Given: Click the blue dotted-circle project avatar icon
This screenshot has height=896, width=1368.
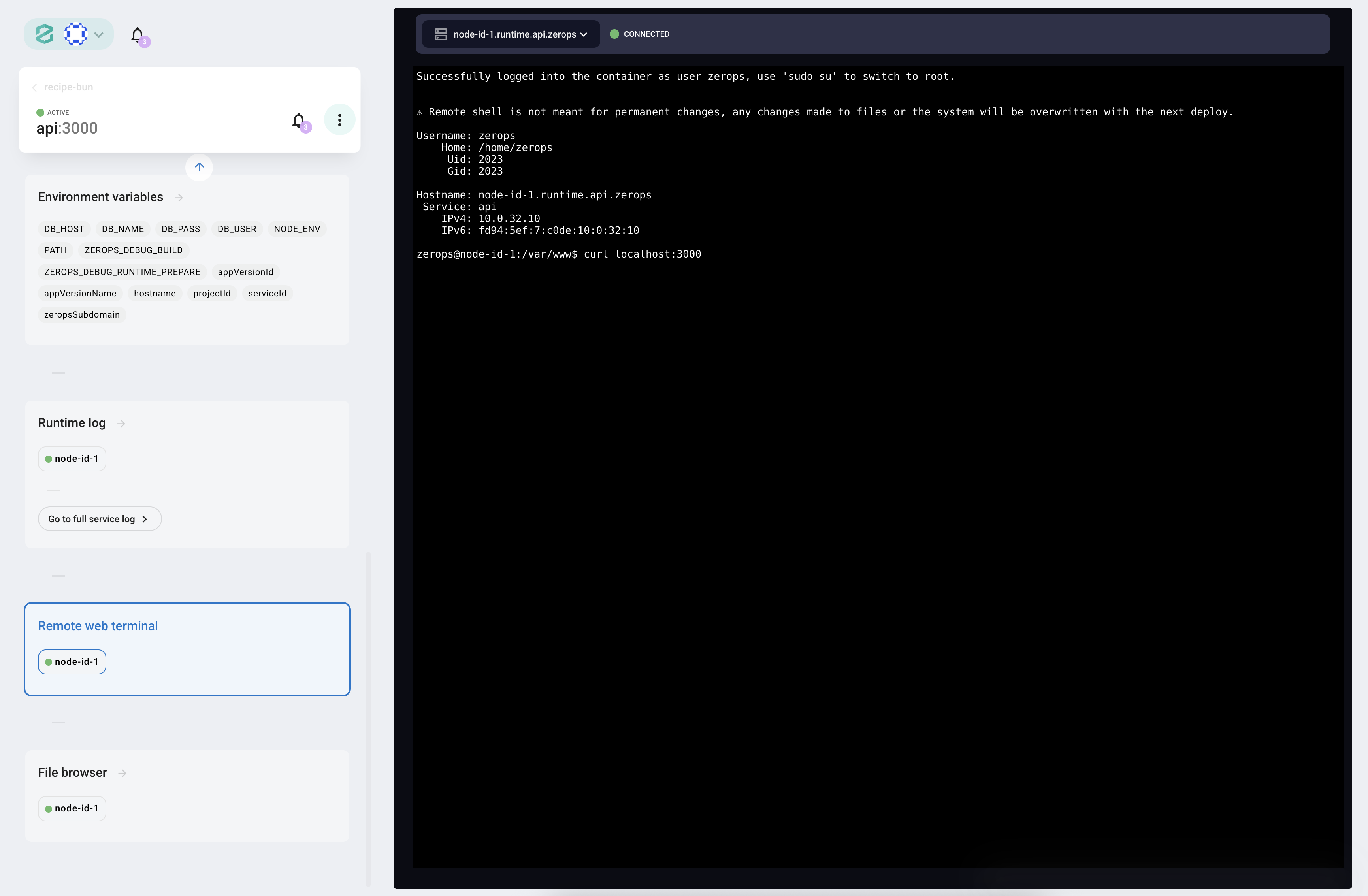Looking at the screenshot, I should 75,34.
